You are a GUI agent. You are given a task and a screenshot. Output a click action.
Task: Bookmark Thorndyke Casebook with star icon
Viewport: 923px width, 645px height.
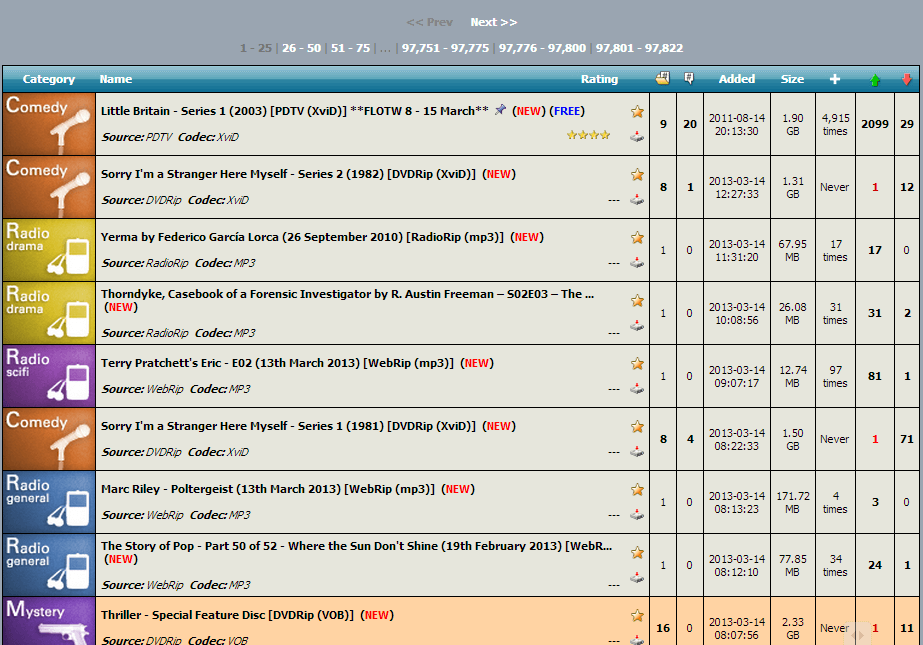click(637, 300)
